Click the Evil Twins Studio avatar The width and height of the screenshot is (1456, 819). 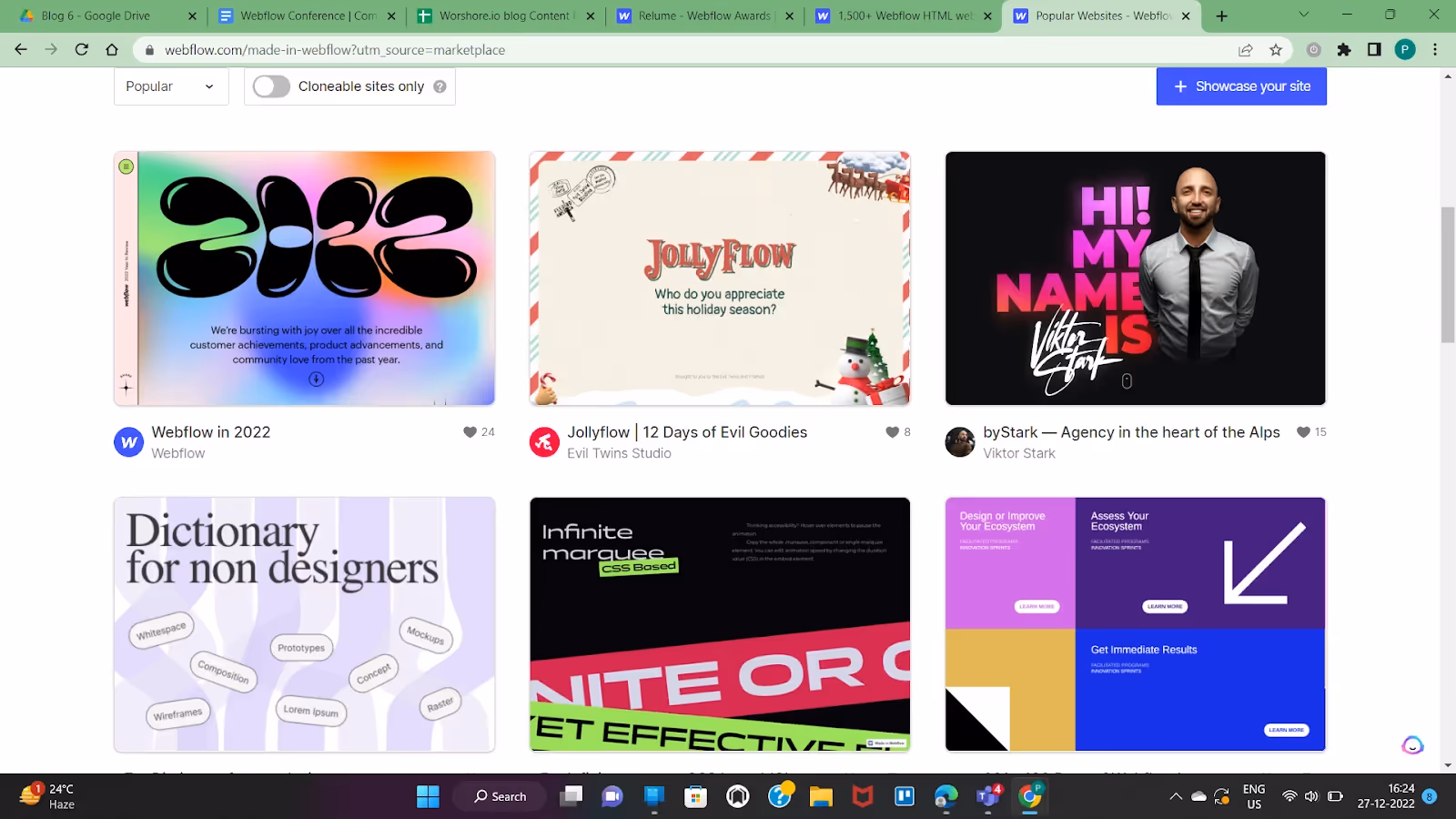coord(544,442)
